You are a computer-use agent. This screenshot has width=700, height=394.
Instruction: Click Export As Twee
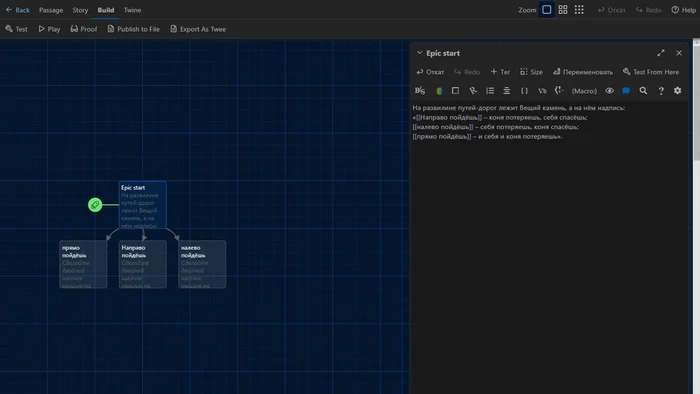(198, 29)
